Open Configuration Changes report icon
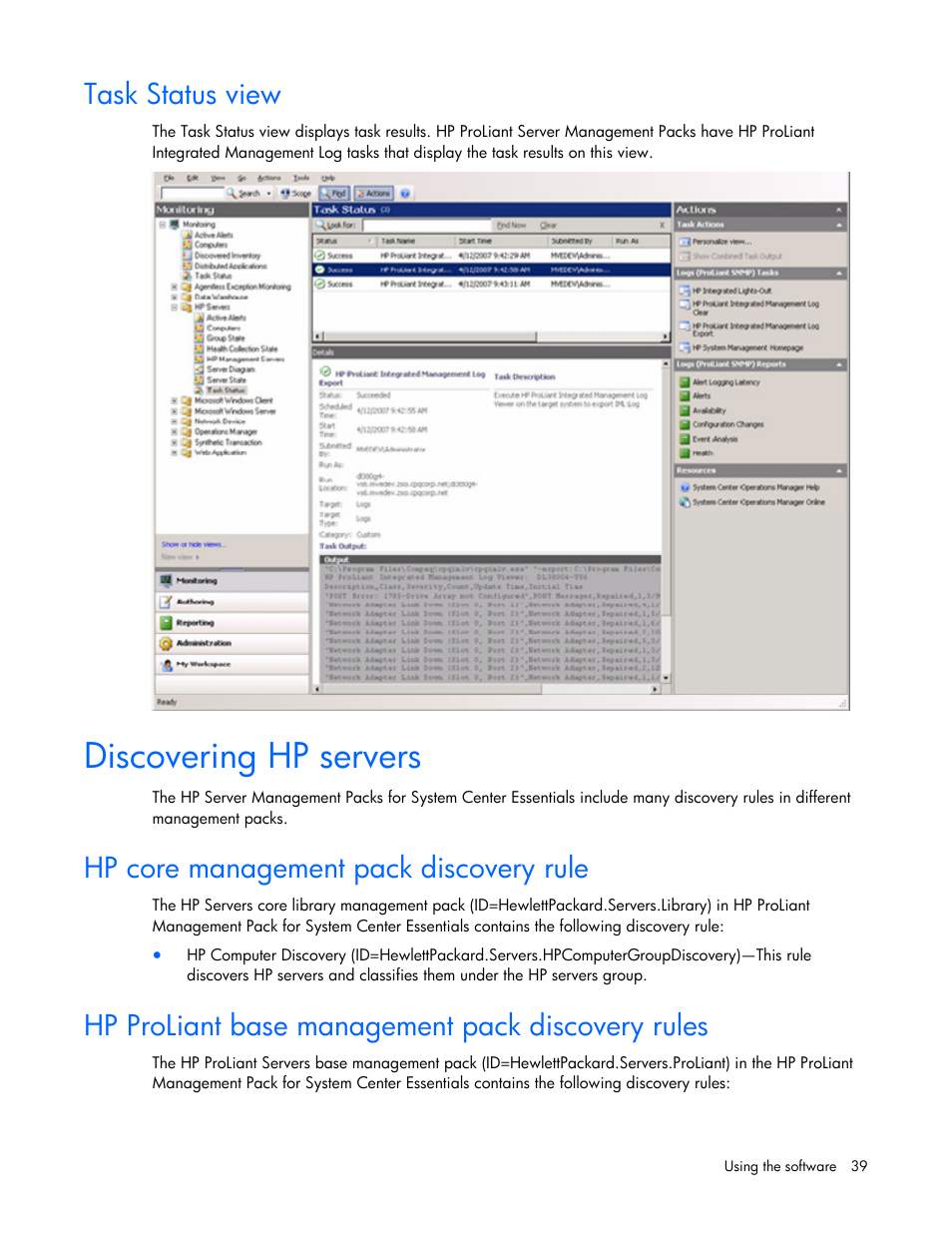952x1233 pixels. pyautogui.click(x=686, y=424)
